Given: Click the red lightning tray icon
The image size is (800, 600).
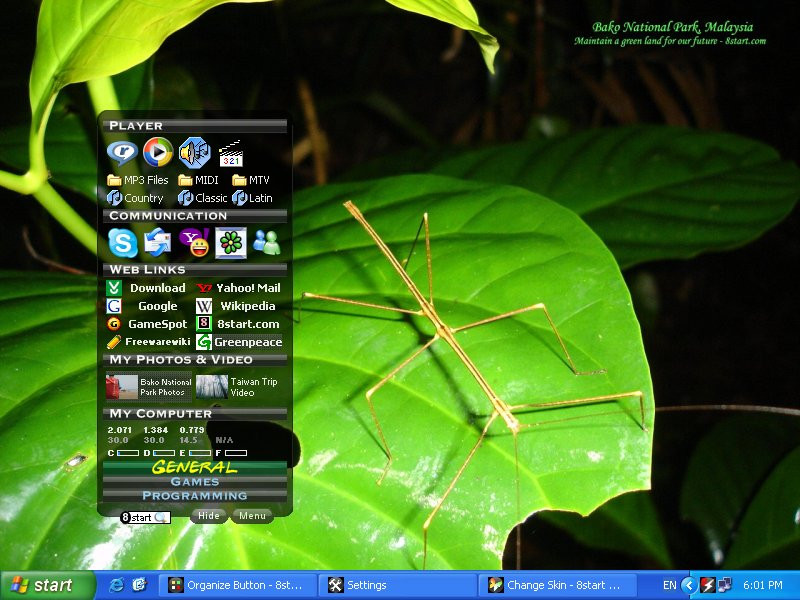Looking at the screenshot, I should coord(708,585).
